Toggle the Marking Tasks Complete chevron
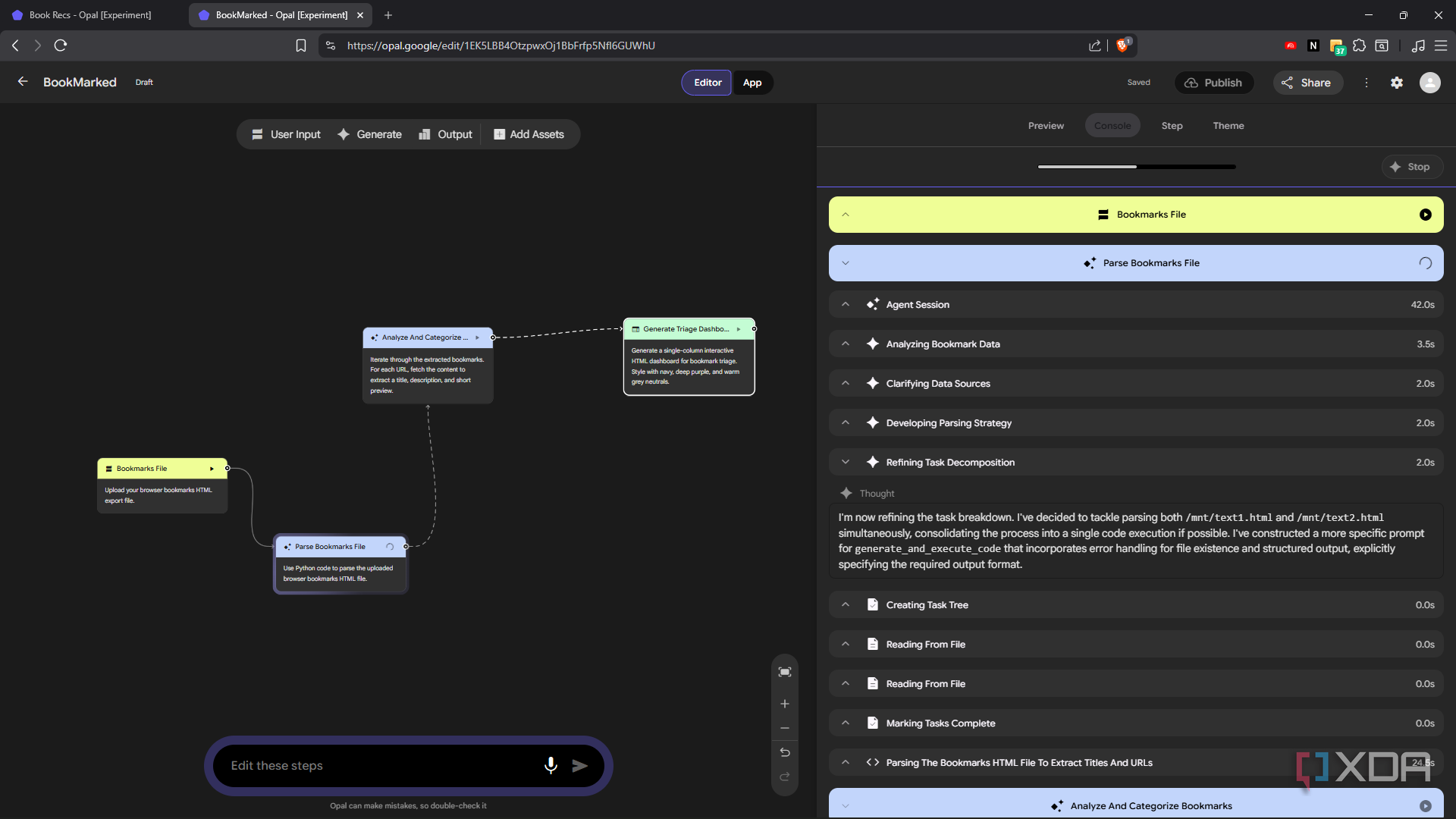 click(x=846, y=723)
